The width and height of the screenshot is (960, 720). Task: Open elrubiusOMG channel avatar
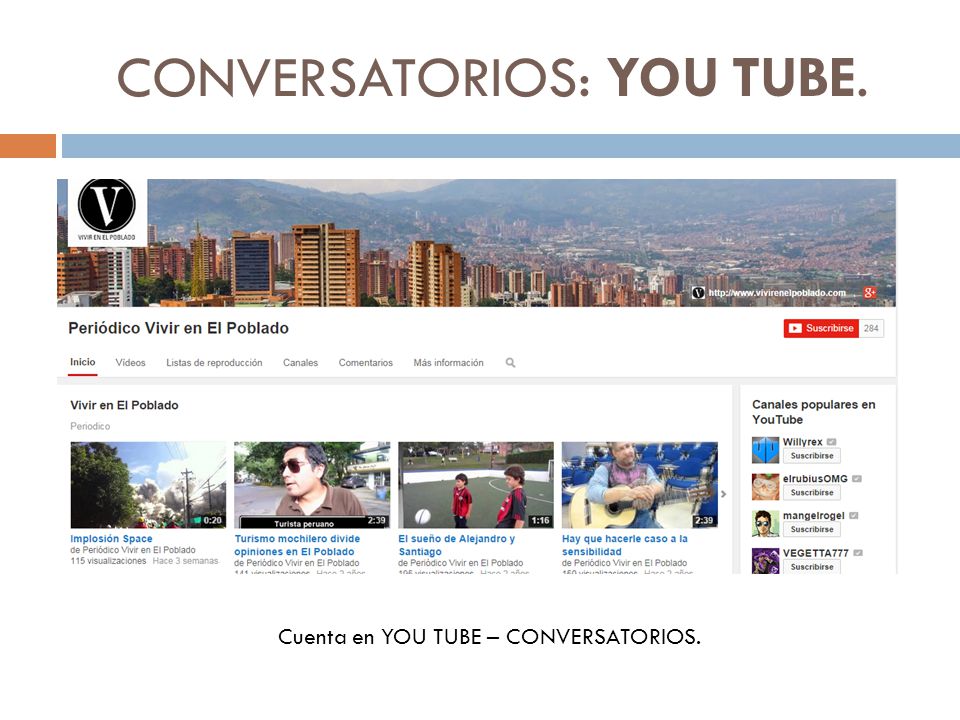coord(765,487)
